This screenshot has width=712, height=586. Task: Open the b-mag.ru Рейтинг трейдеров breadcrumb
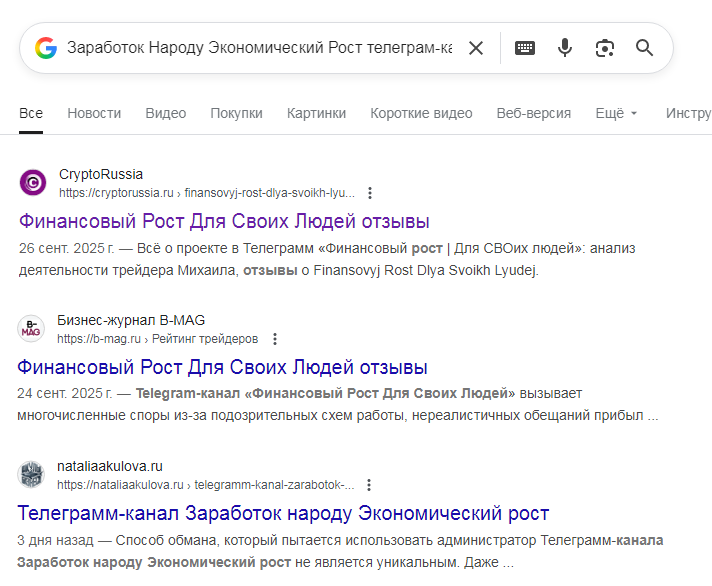point(158,339)
